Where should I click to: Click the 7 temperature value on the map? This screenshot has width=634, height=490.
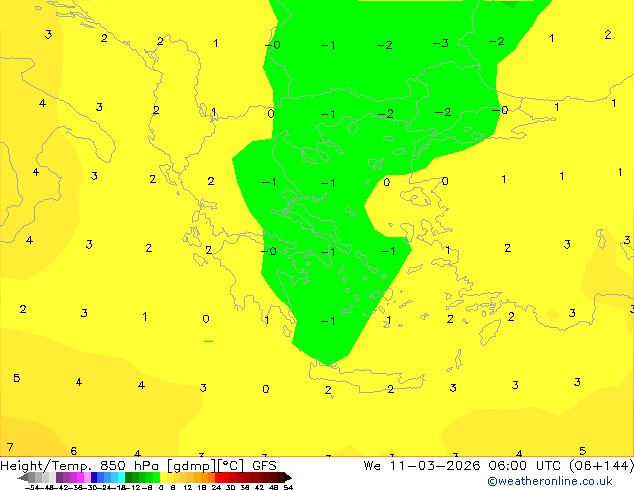(10, 447)
